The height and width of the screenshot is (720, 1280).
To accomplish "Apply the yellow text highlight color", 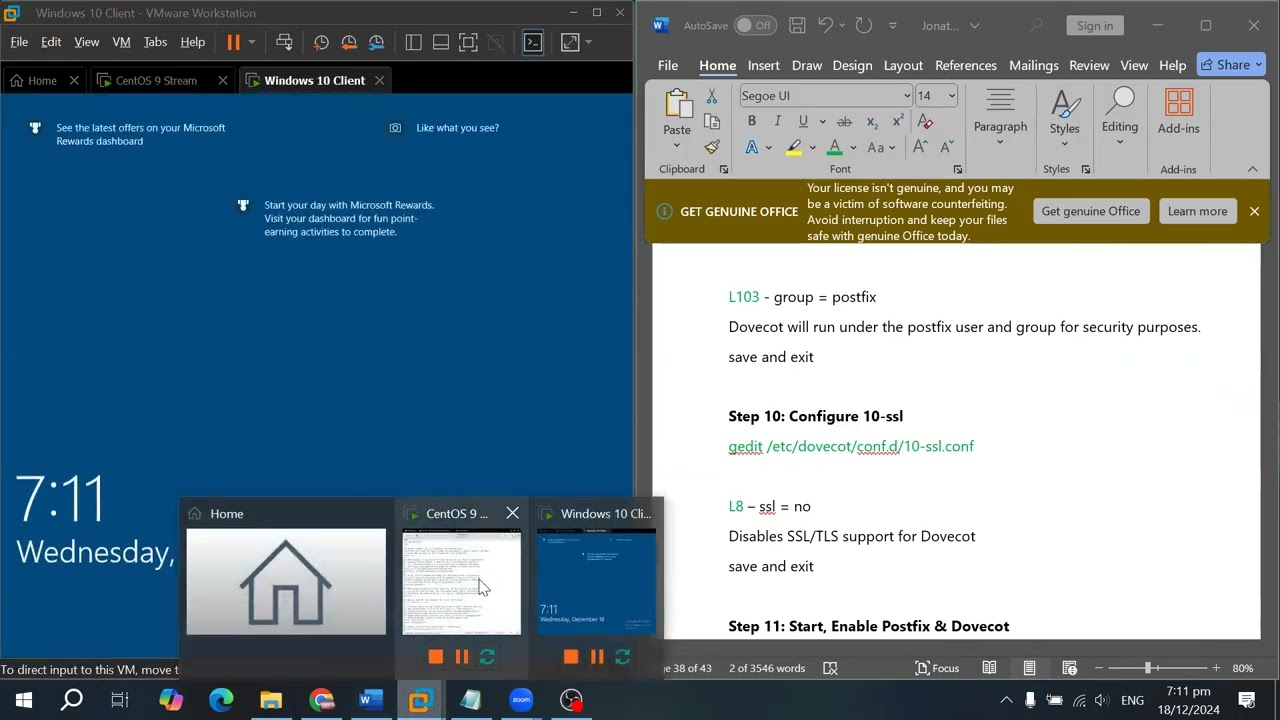I will (x=794, y=147).
